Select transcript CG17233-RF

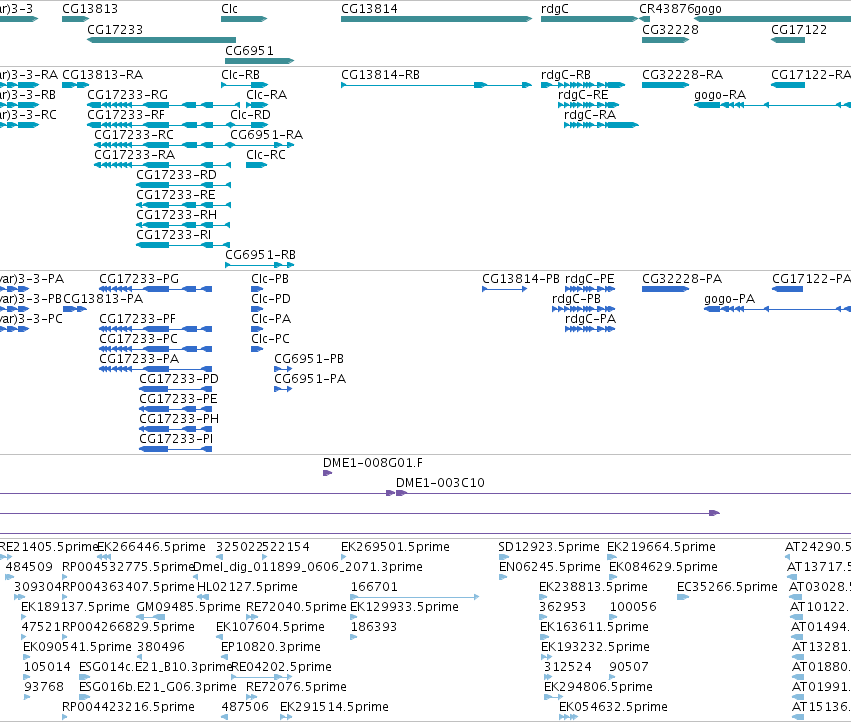coord(126,115)
